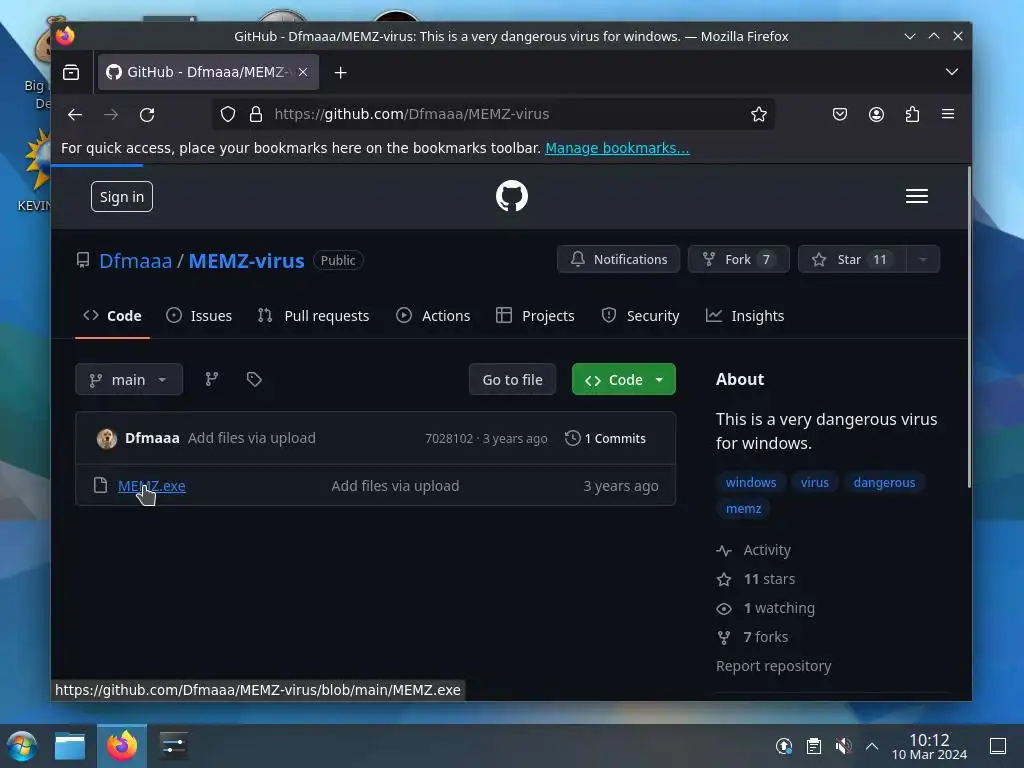
Task: Close the GitHub MEMZ-virus tab
Action: pos(303,72)
